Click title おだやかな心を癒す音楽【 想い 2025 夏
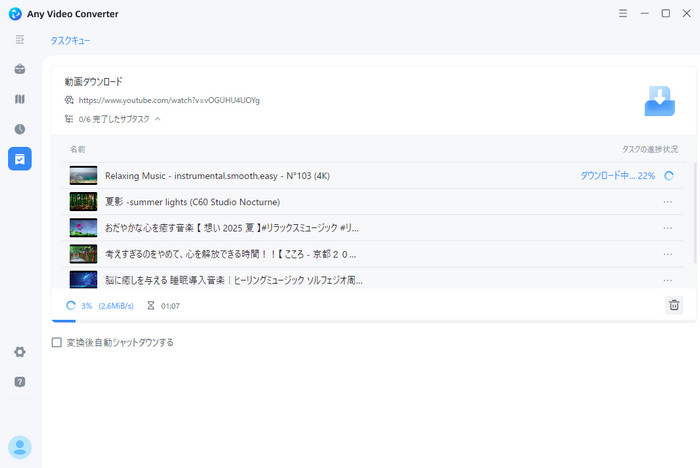This screenshot has width=700, height=468. tap(232, 228)
